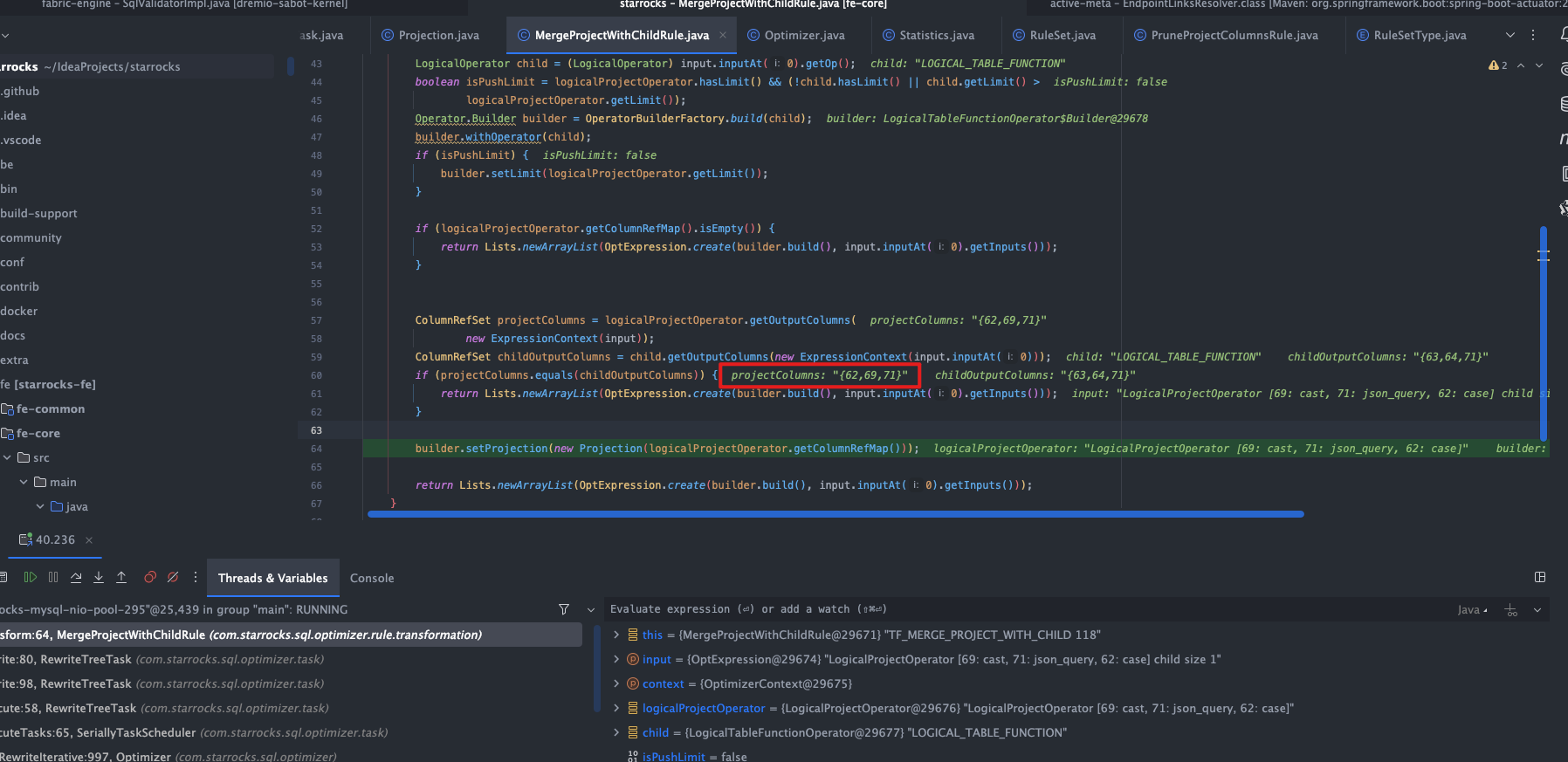Switch to Threads & Variables tab

[273, 578]
